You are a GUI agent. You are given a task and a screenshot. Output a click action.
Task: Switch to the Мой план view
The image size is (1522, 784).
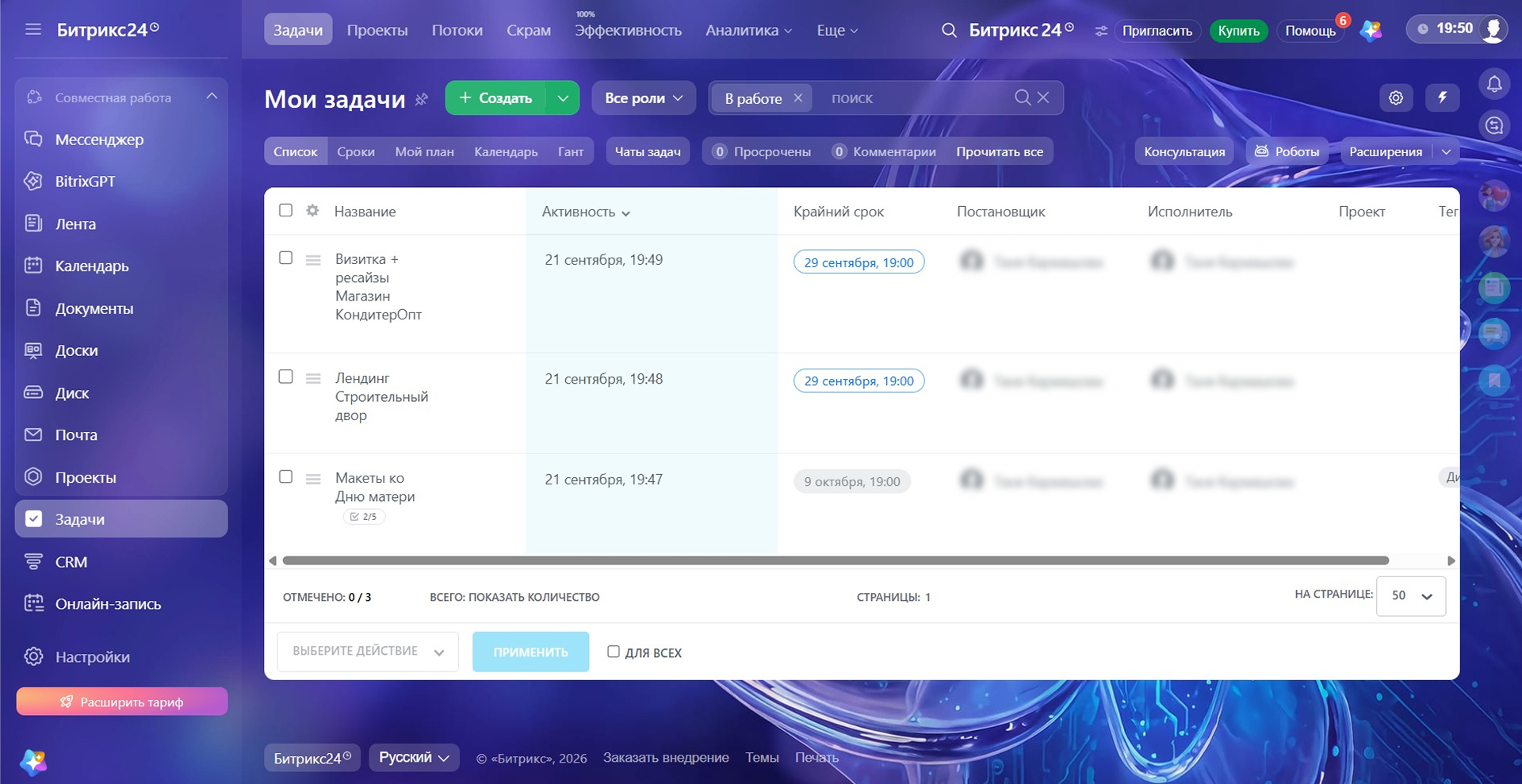click(x=425, y=151)
